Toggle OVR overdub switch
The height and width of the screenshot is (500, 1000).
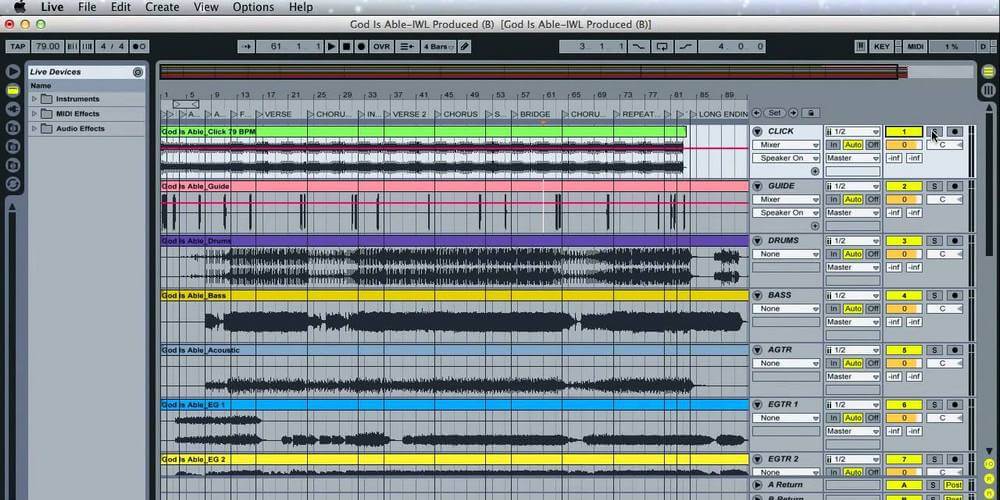click(x=381, y=47)
